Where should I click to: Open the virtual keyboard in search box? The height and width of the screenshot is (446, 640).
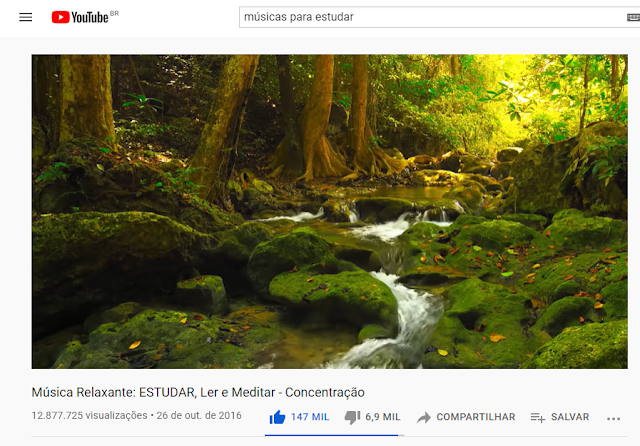pyautogui.click(x=633, y=17)
